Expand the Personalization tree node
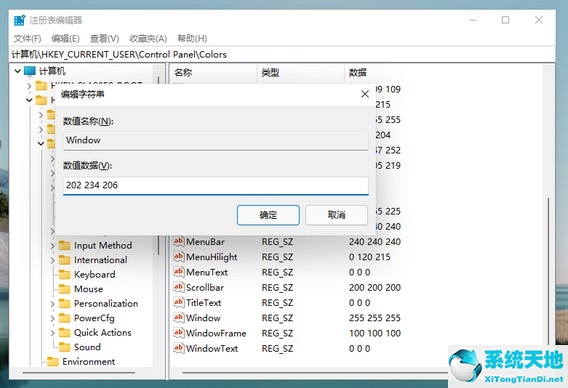The width and height of the screenshot is (568, 388). 53,304
